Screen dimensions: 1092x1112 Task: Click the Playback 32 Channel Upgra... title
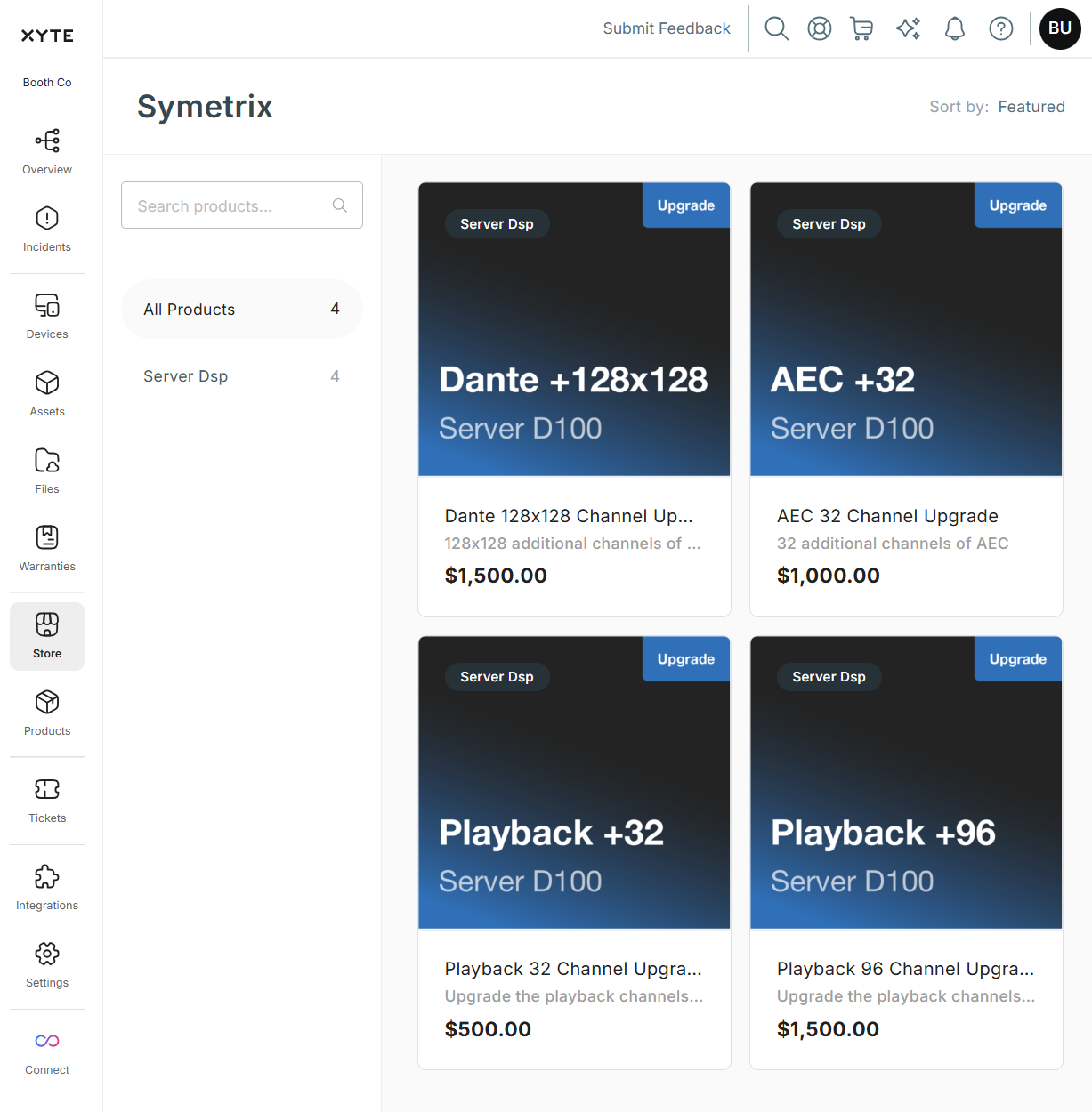(x=573, y=969)
